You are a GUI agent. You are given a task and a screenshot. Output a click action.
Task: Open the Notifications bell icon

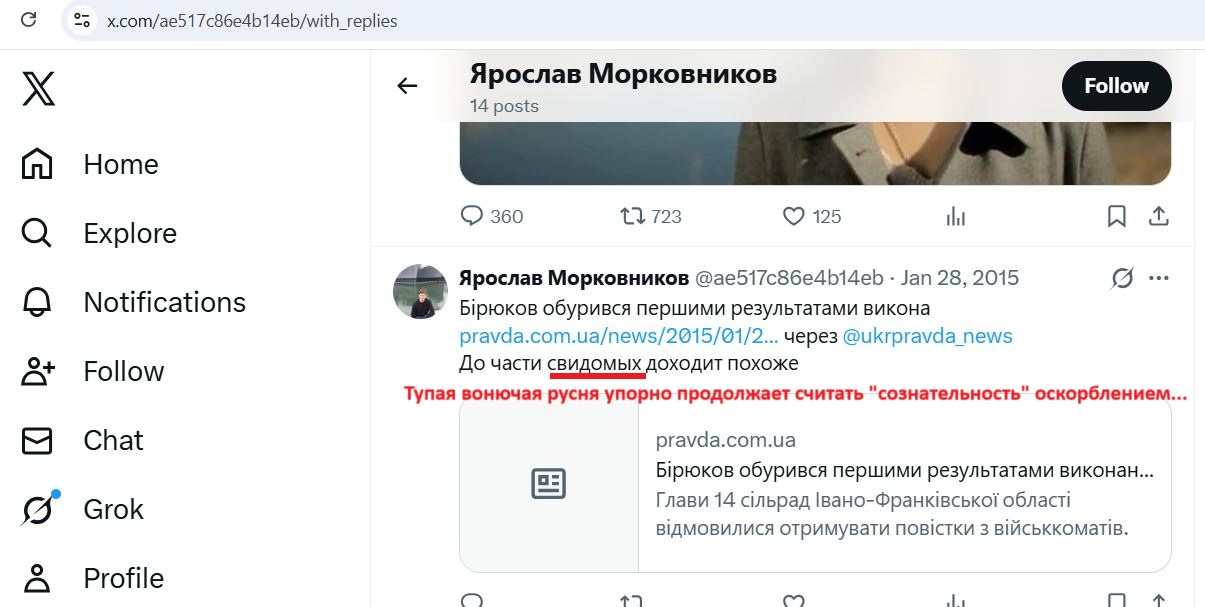[x=36, y=302]
